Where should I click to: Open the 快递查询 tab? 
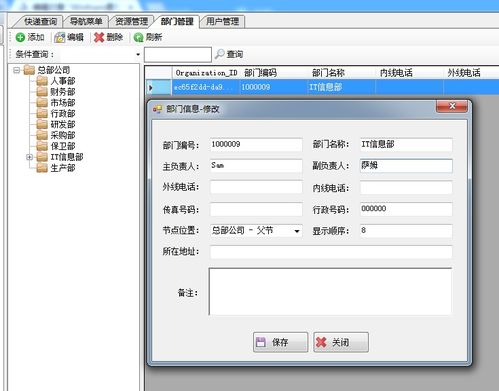coord(41,22)
